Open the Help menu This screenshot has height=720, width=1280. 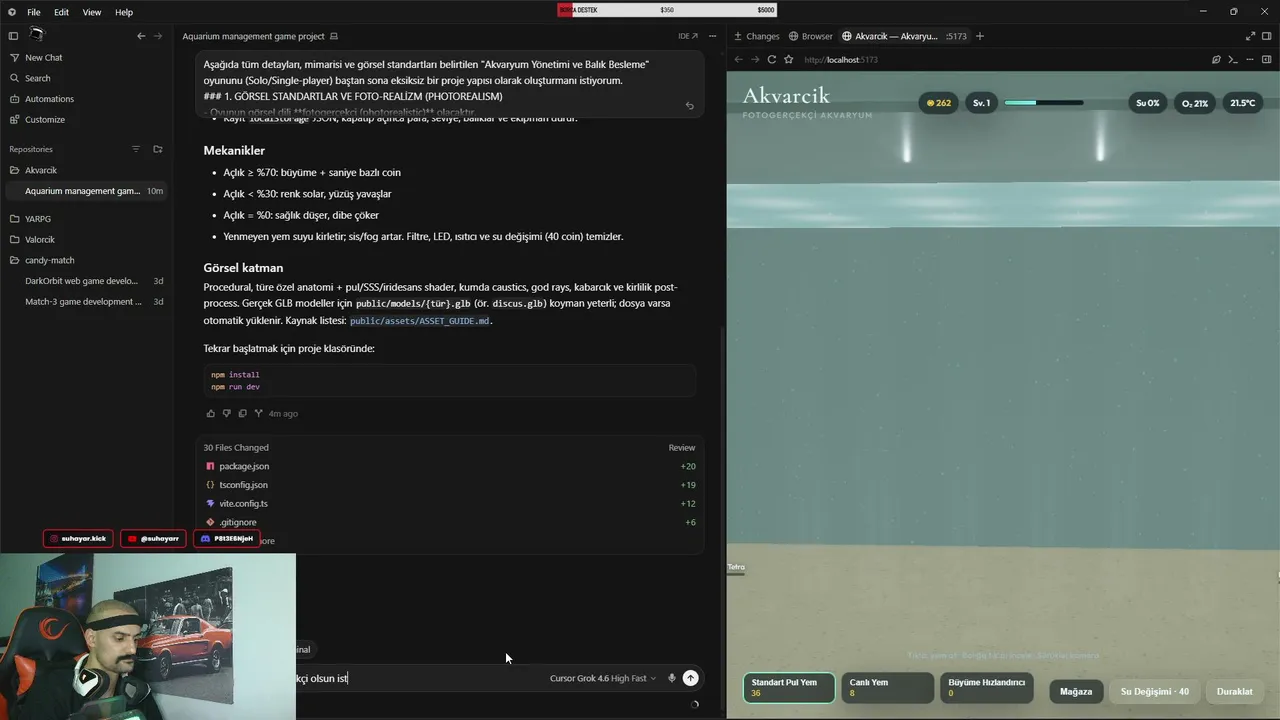pyautogui.click(x=124, y=12)
